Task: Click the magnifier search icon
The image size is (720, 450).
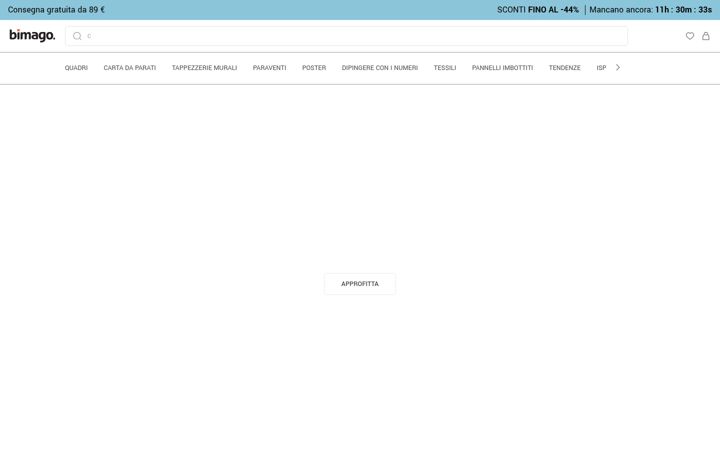Action: [77, 36]
